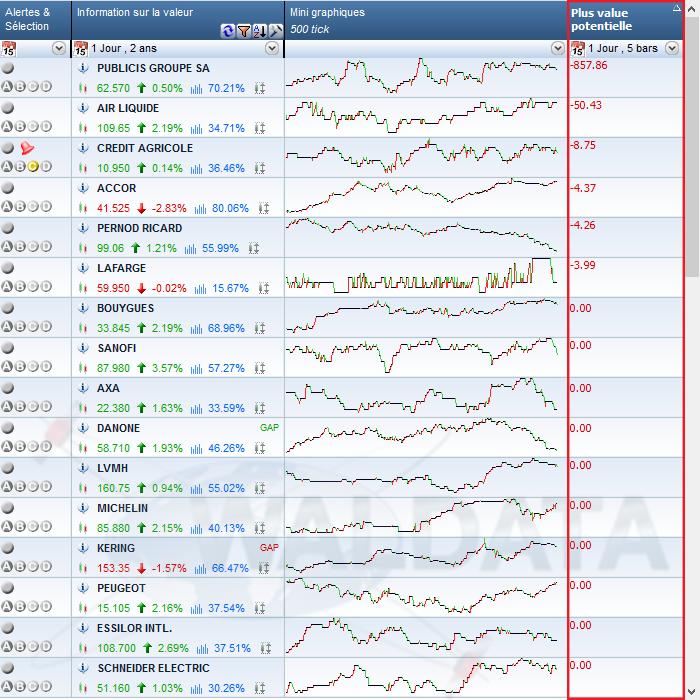The width and height of the screenshot is (700, 700).
Task: Toggle selection C for SANOFI
Action: pyautogui.click(x=33, y=367)
